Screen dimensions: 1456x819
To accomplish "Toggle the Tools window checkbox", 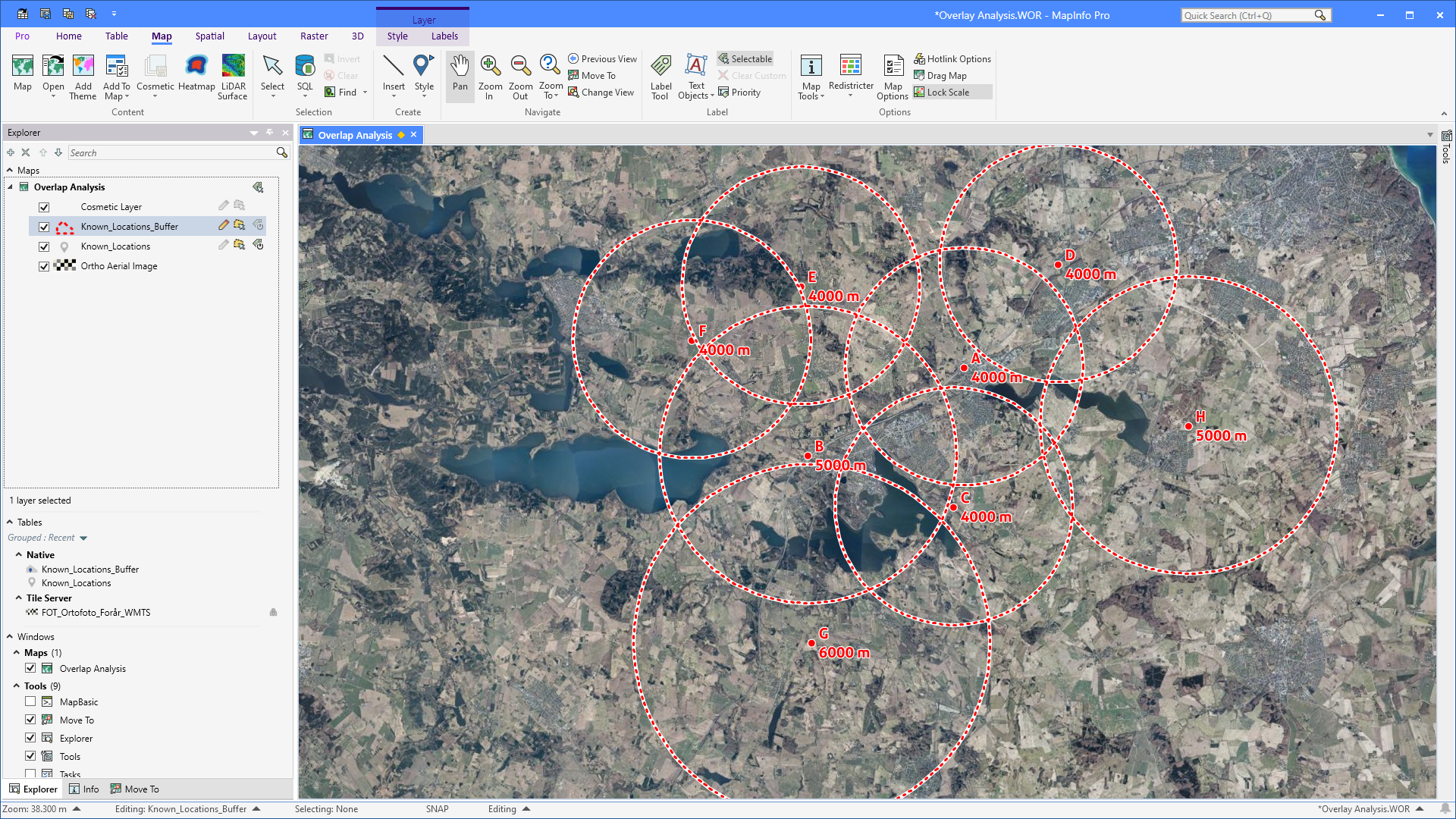I will coord(30,756).
